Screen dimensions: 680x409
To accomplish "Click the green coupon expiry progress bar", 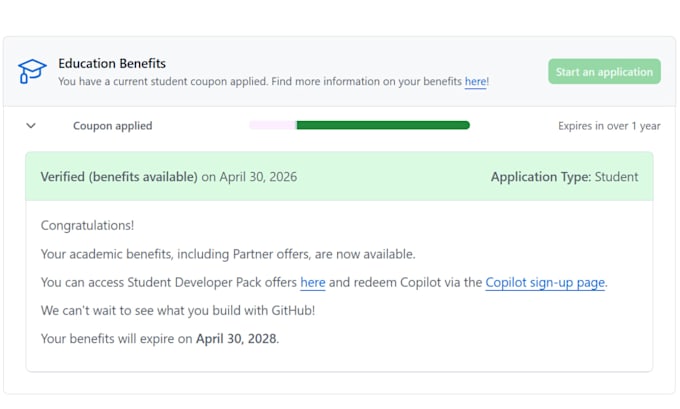I will (360, 125).
